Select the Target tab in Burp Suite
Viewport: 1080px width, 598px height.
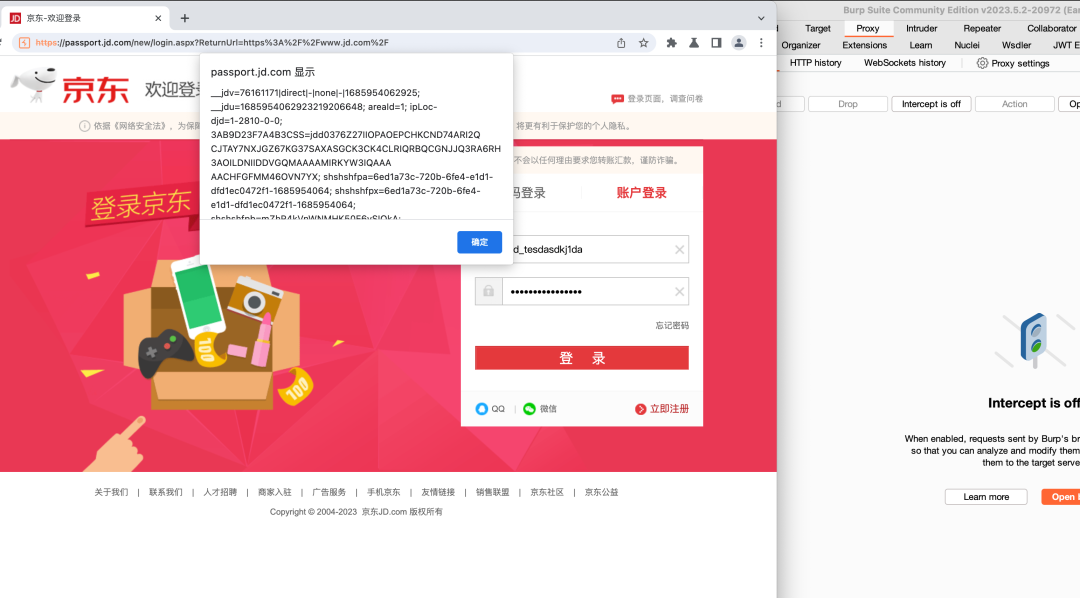[818, 28]
